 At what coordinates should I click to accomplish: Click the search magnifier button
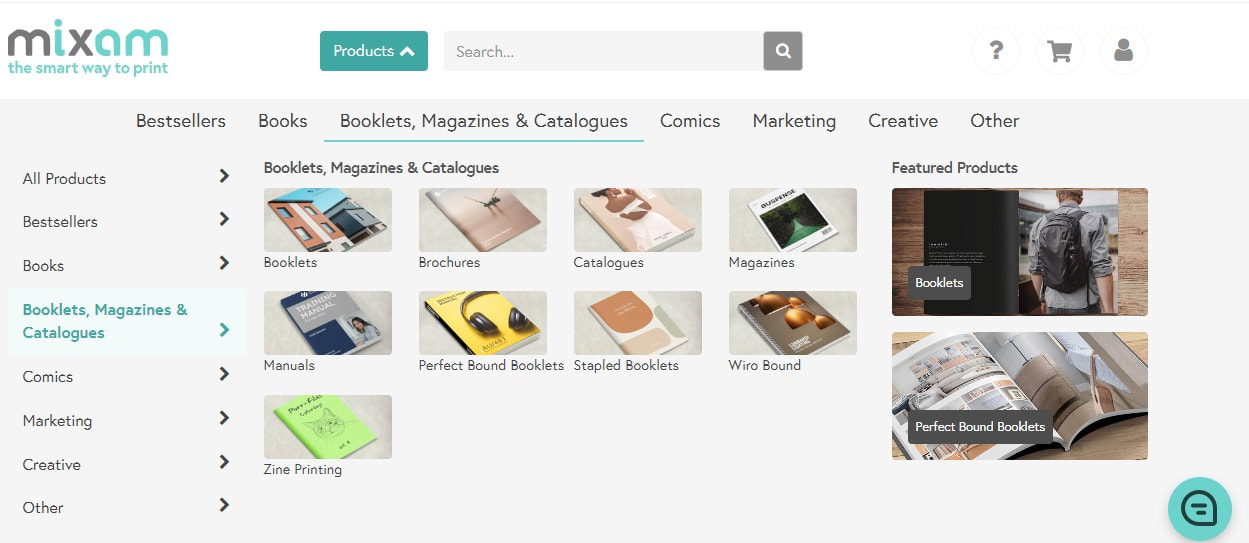[x=783, y=51]
